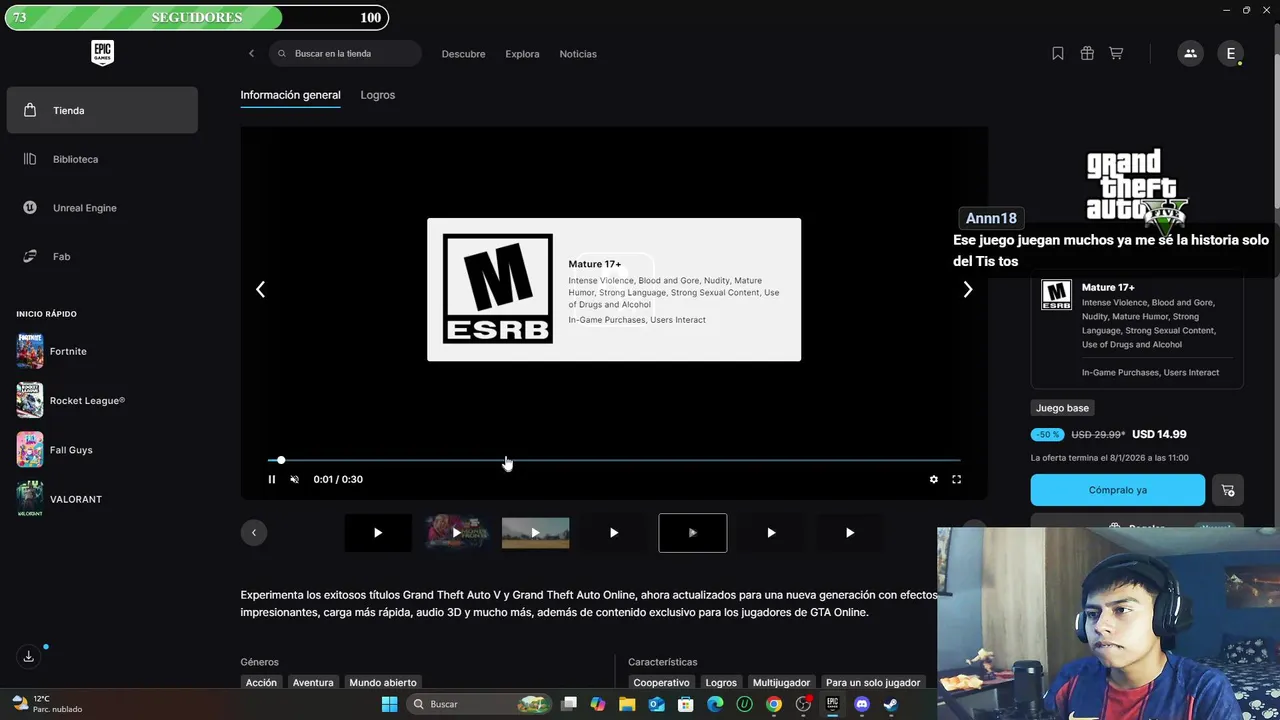Open video settings gear
This screenshot has width=1280, height=720.
(x=934, y=479)
